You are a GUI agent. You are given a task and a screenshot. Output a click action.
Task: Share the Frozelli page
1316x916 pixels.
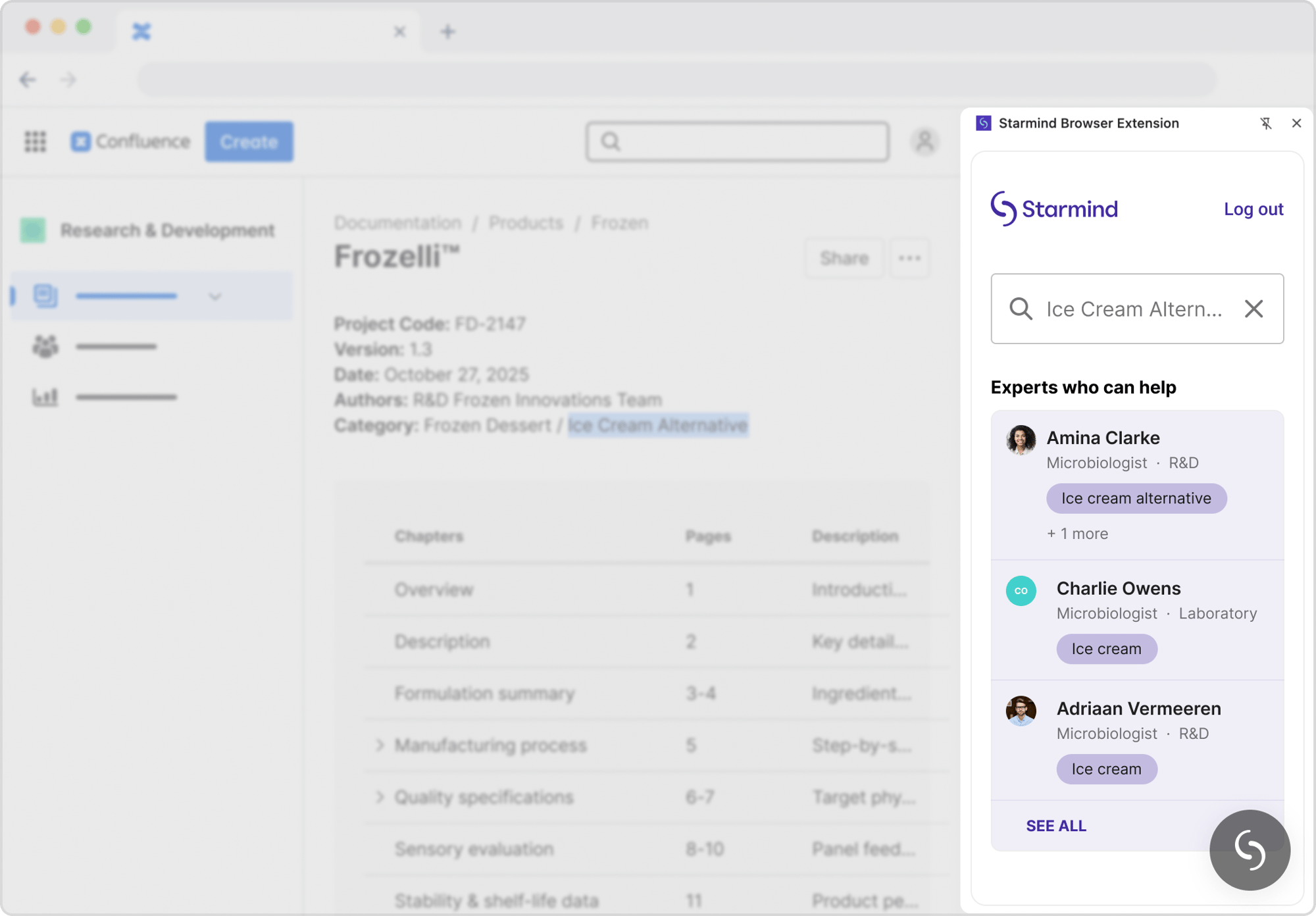pyautogui.click(x=844, y=258)
